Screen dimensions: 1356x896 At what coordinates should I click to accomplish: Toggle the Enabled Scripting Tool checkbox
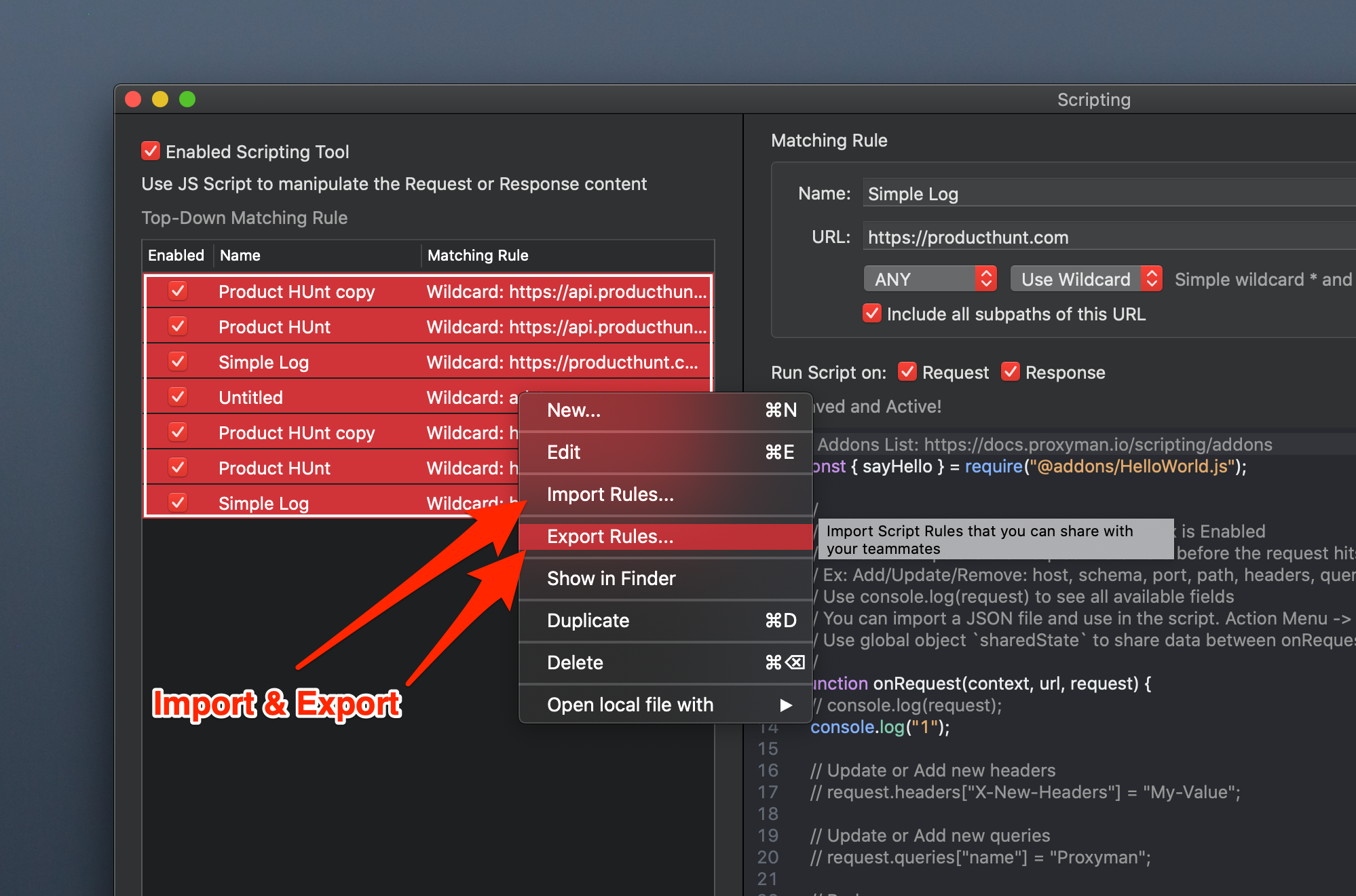click(x=151, y=151)
